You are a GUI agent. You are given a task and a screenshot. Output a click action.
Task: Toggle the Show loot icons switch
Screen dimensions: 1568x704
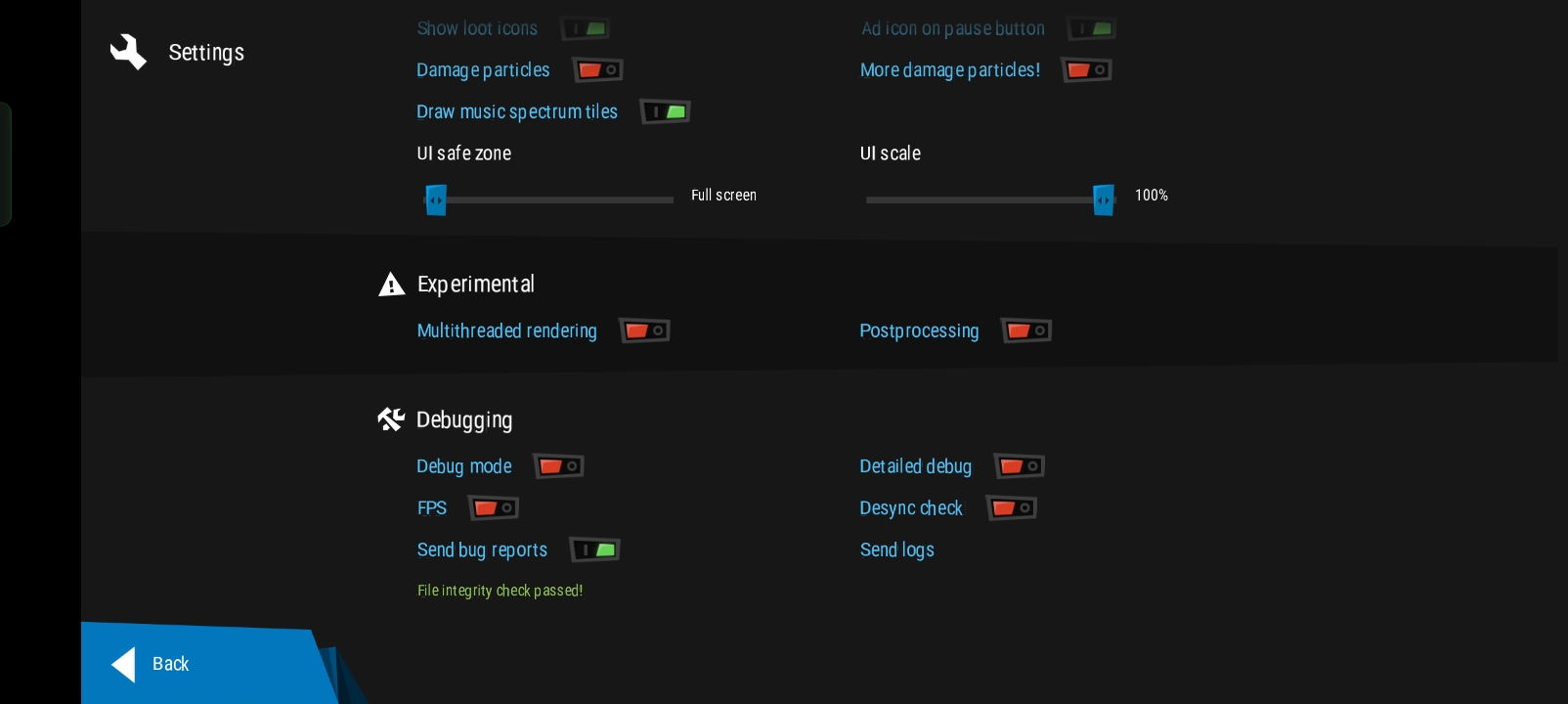coord(586,29)
